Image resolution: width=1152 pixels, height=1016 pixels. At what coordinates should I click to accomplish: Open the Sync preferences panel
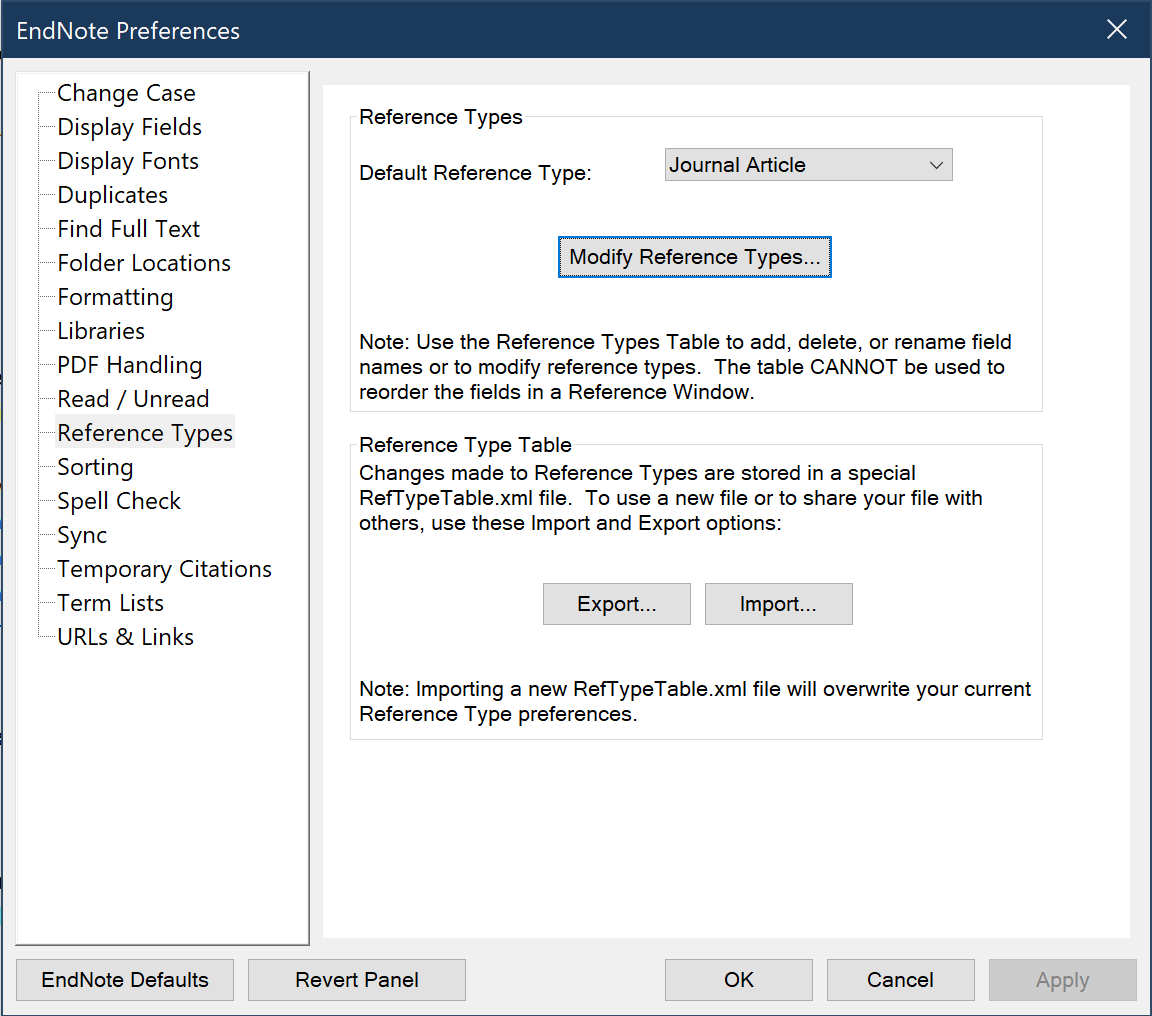82,535
